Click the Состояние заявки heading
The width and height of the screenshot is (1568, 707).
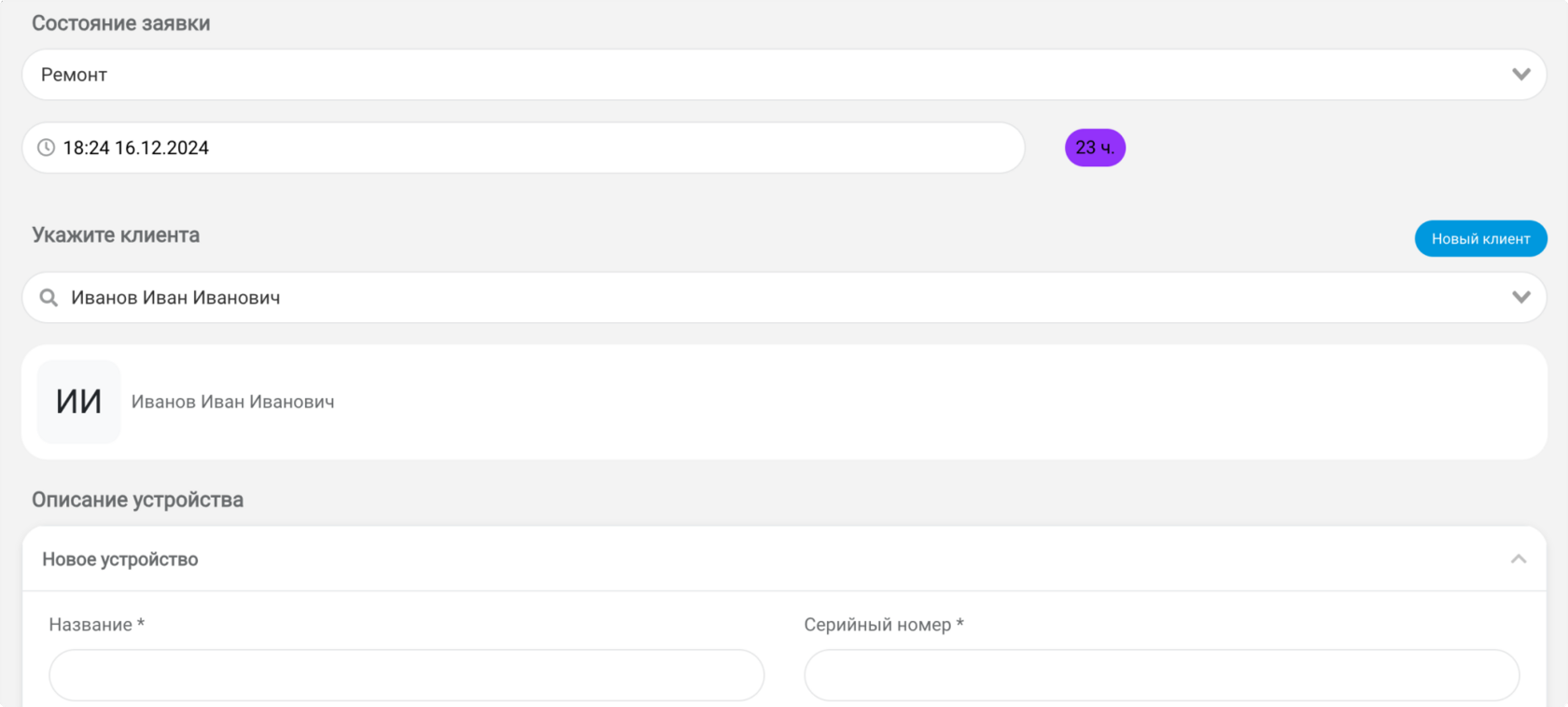(x=120, y=23)
